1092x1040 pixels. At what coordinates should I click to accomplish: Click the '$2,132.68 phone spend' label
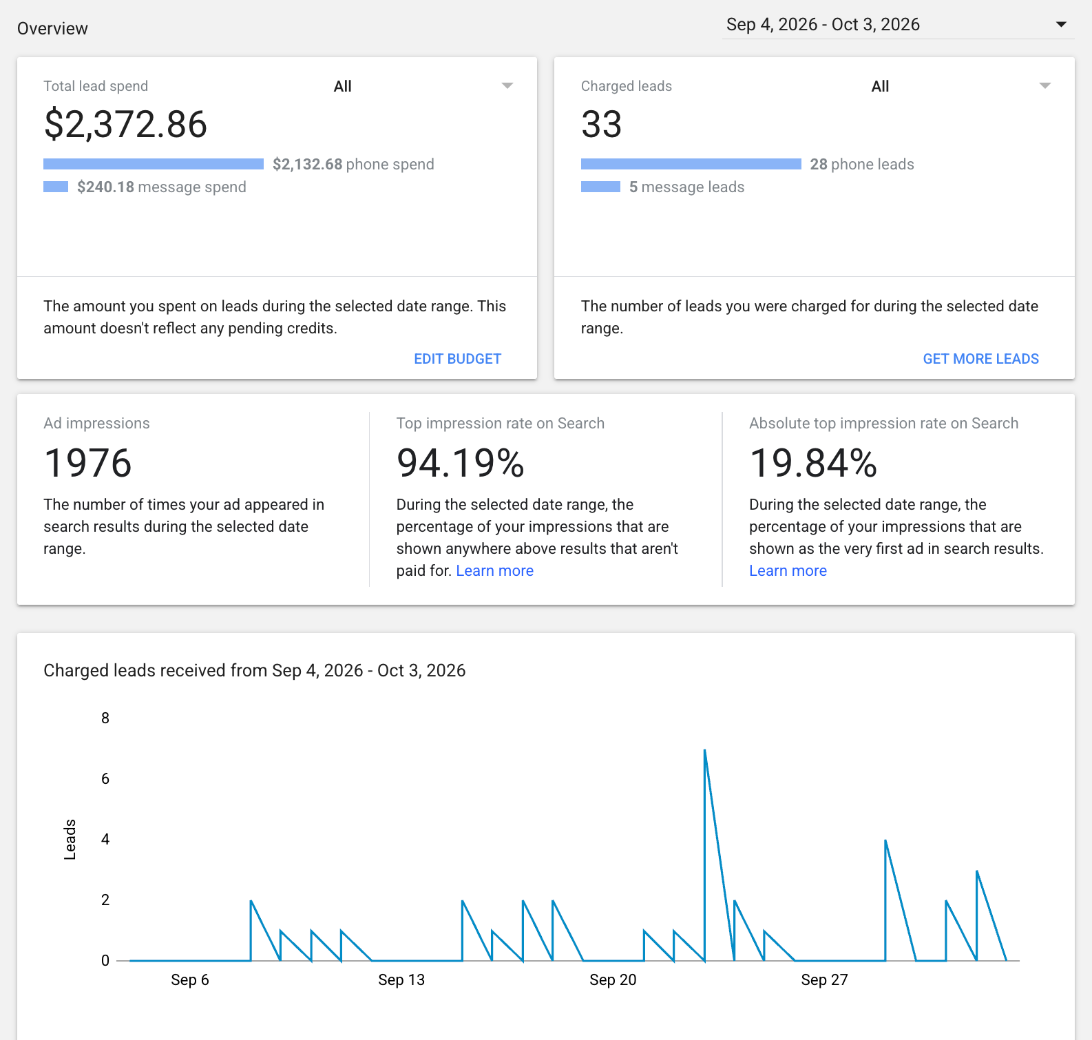[x=353, y=164]
